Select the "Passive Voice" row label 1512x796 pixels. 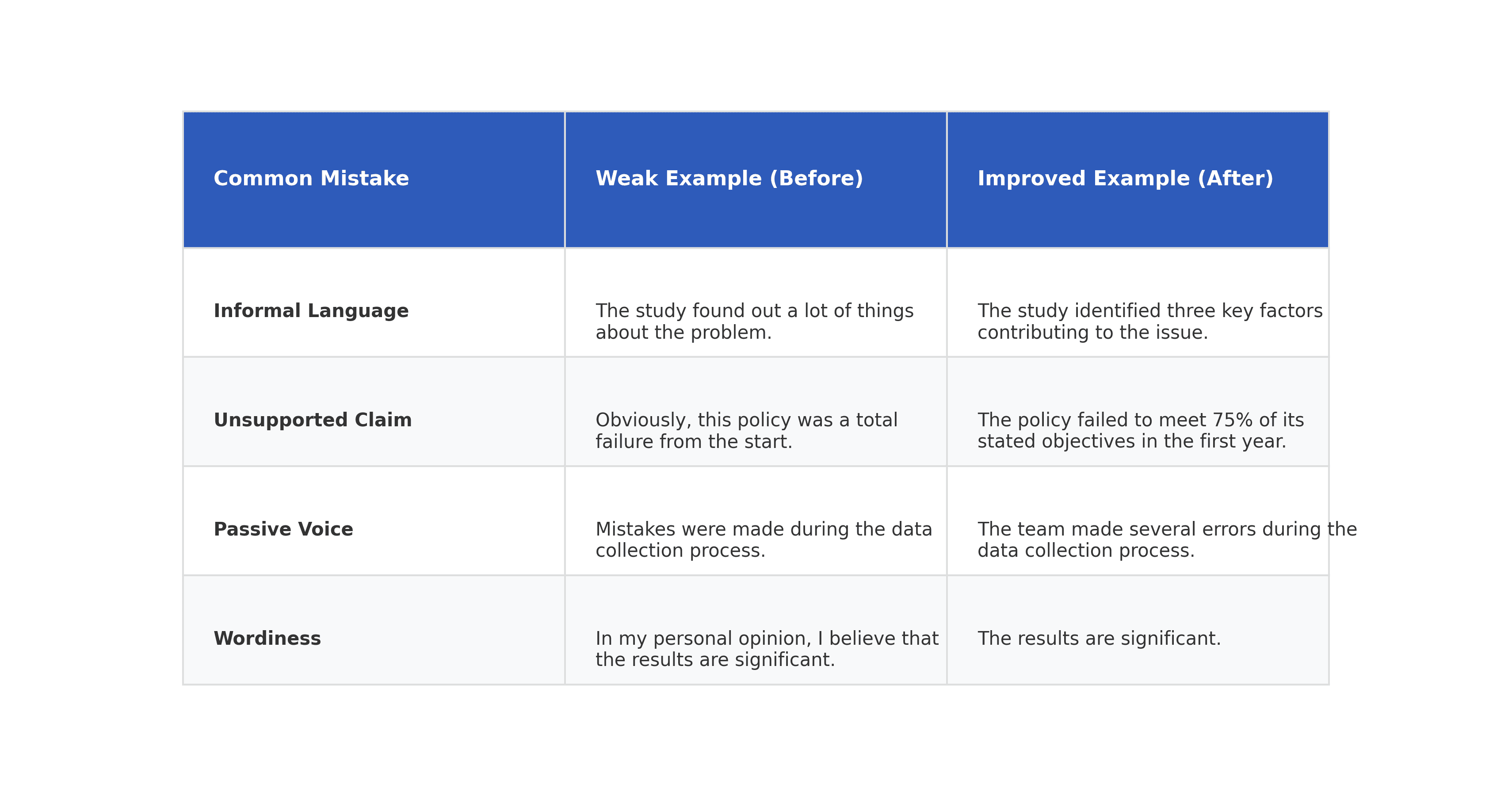coord(283,529)
